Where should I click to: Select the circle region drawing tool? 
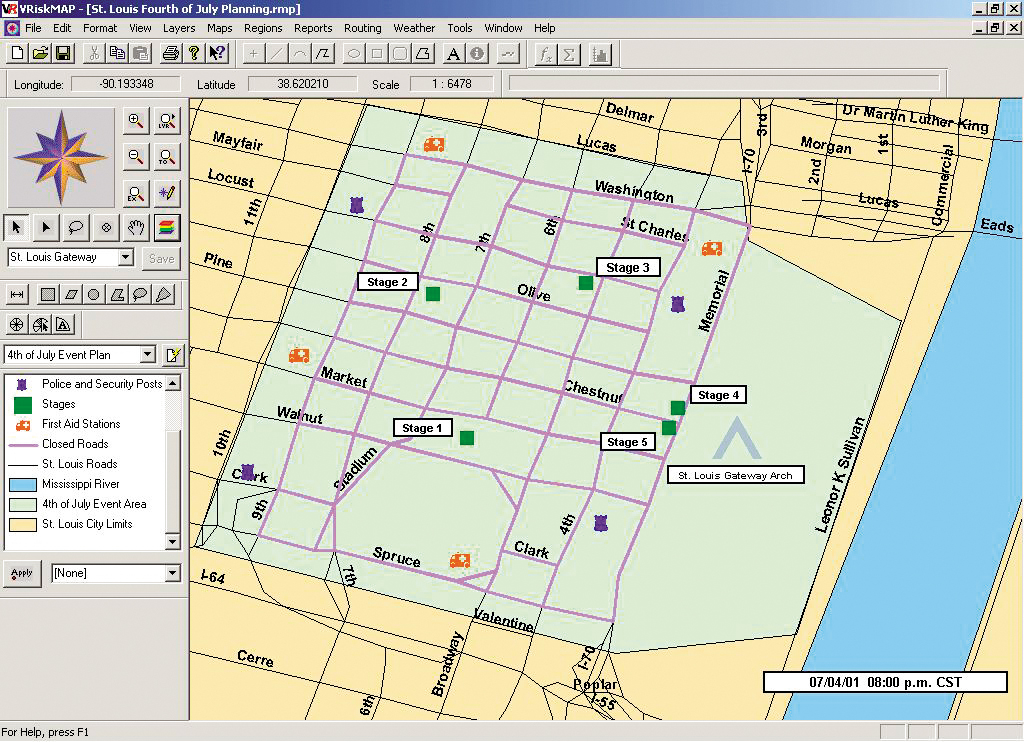[x=94, y=294]
